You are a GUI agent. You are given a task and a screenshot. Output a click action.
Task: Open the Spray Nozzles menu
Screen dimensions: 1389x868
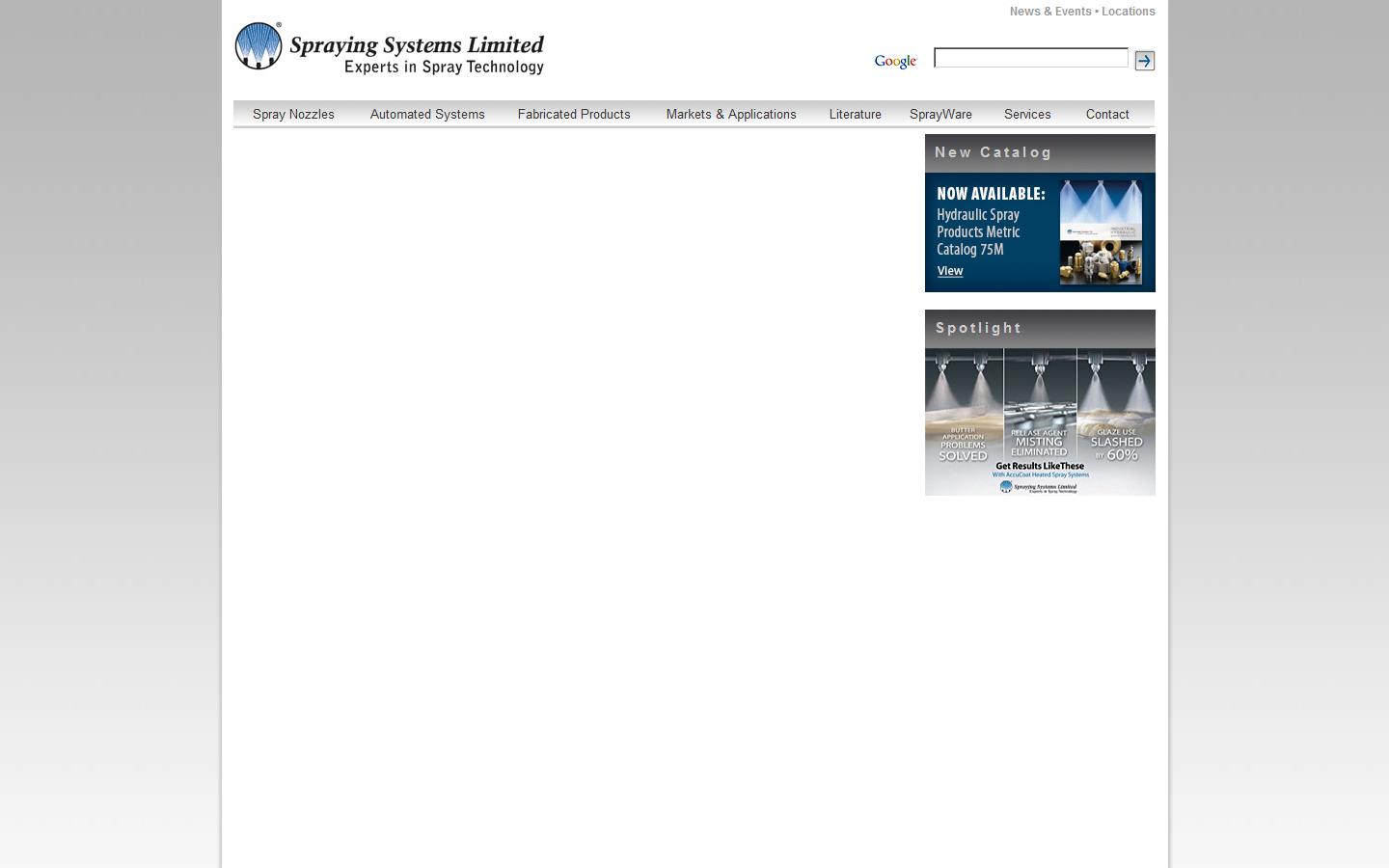tap(293, 114)
